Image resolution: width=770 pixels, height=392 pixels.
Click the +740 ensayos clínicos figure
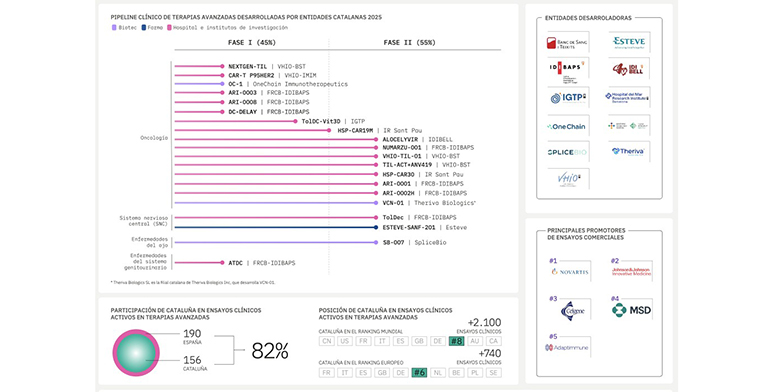490,354
